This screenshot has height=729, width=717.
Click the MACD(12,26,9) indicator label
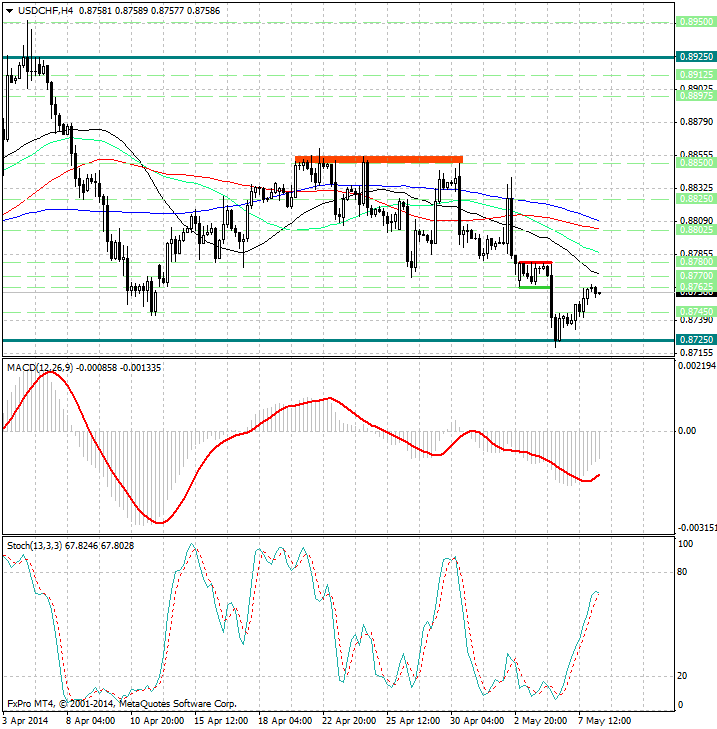click(x=40, y=368)
